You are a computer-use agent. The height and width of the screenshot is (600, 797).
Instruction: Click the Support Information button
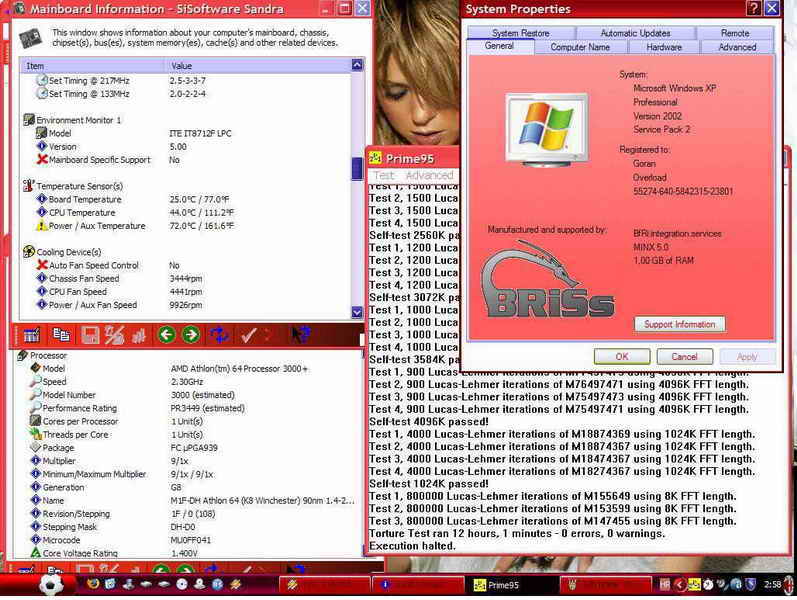tap(679, 324)
